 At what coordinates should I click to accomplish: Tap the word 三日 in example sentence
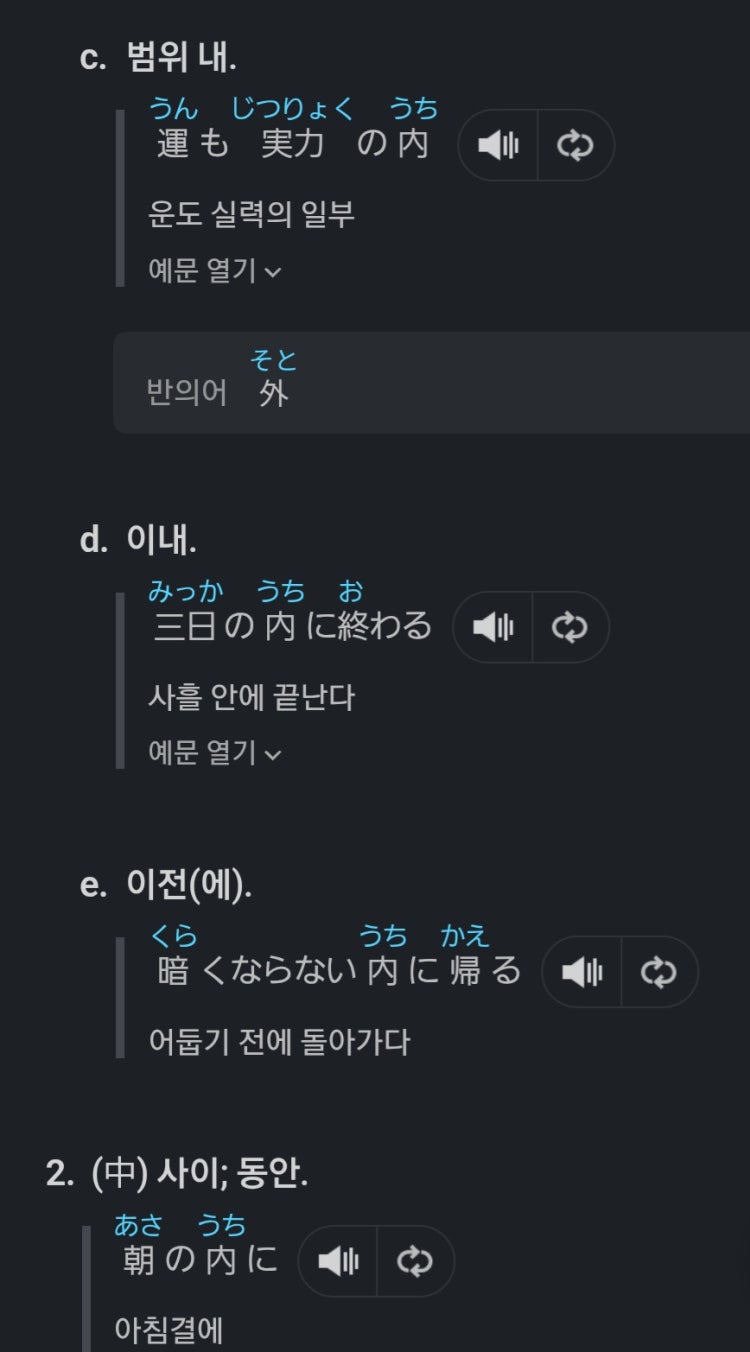(x=186, y=626)
